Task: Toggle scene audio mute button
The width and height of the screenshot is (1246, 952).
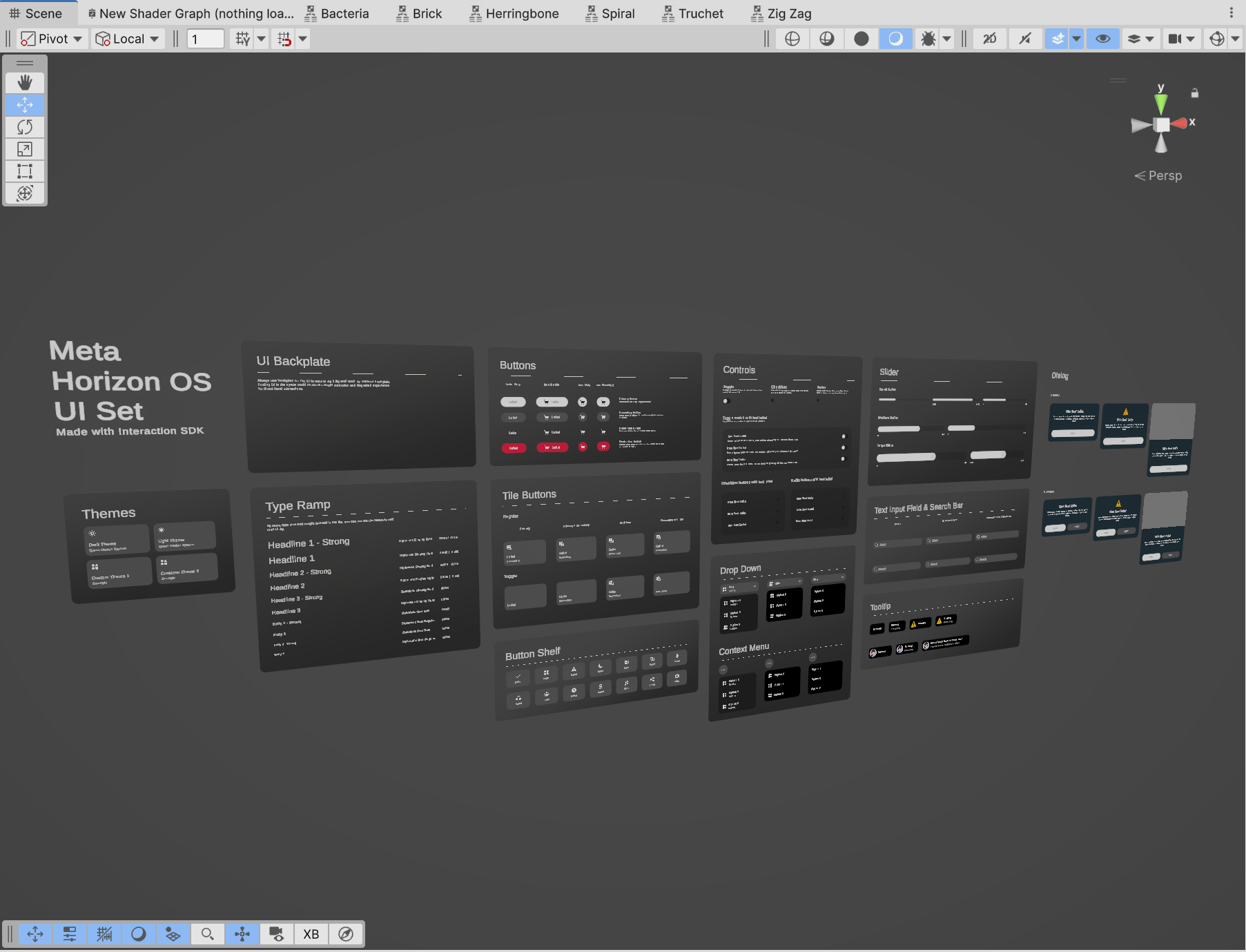Action: click(x=1025, y=39)
